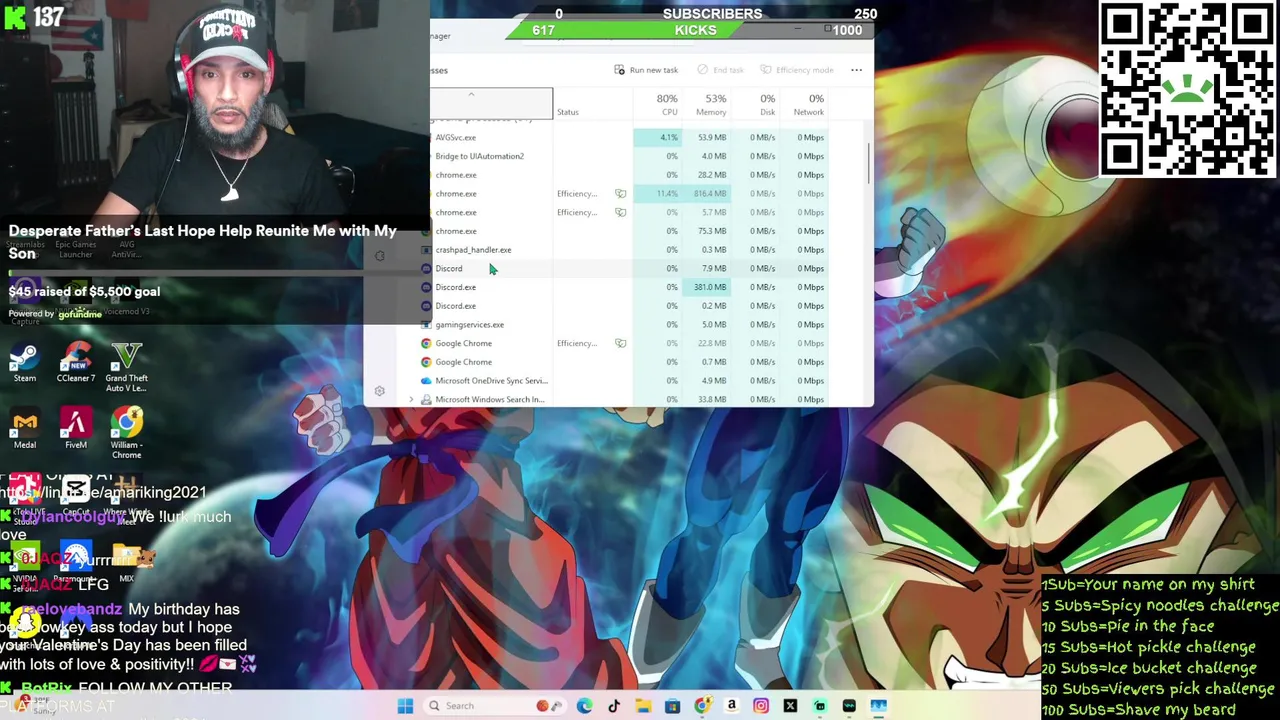This screenshot has width=1280, height=720.
Task: Click the Task Manager vertical scrollbar
Action: click(869, 164)
